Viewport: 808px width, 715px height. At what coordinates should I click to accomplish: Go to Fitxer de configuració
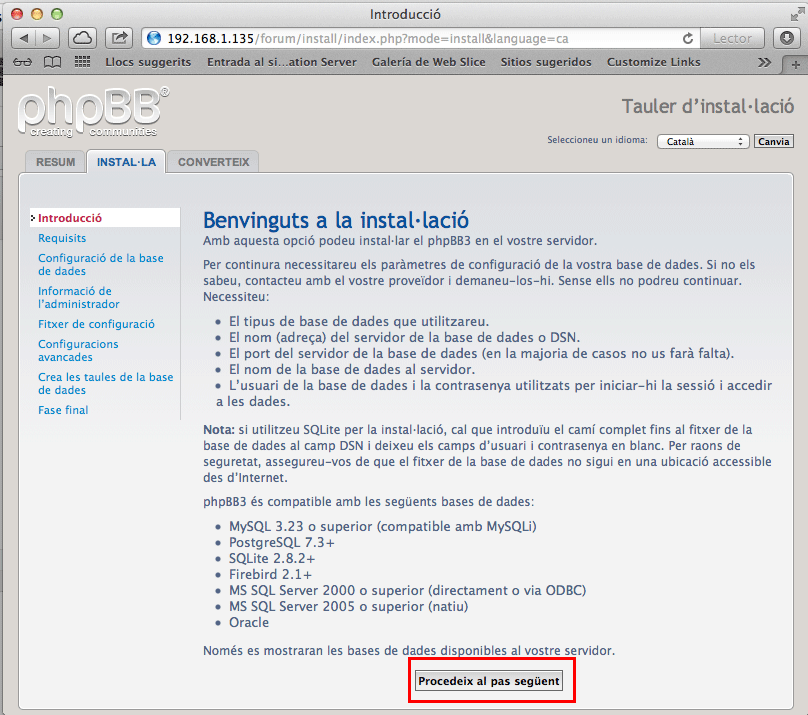click(x=96, y=324)
